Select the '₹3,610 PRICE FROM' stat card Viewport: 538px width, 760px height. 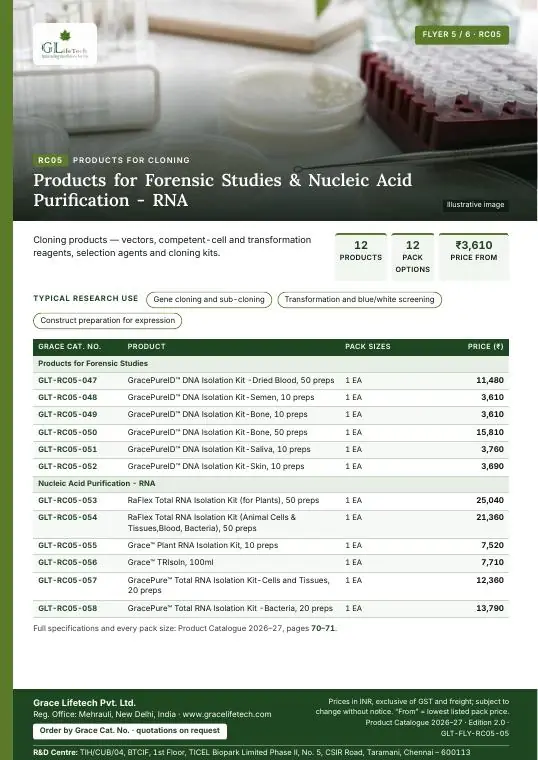(474, 257)
